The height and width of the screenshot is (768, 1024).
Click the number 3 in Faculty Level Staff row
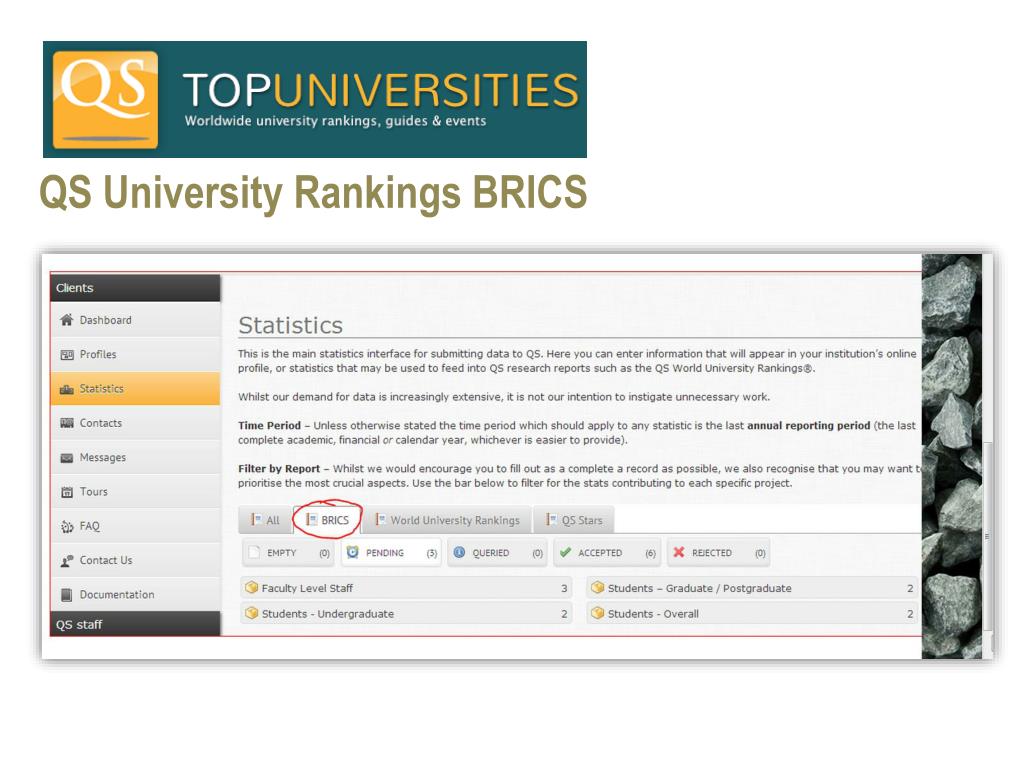(x=564, y=588)
